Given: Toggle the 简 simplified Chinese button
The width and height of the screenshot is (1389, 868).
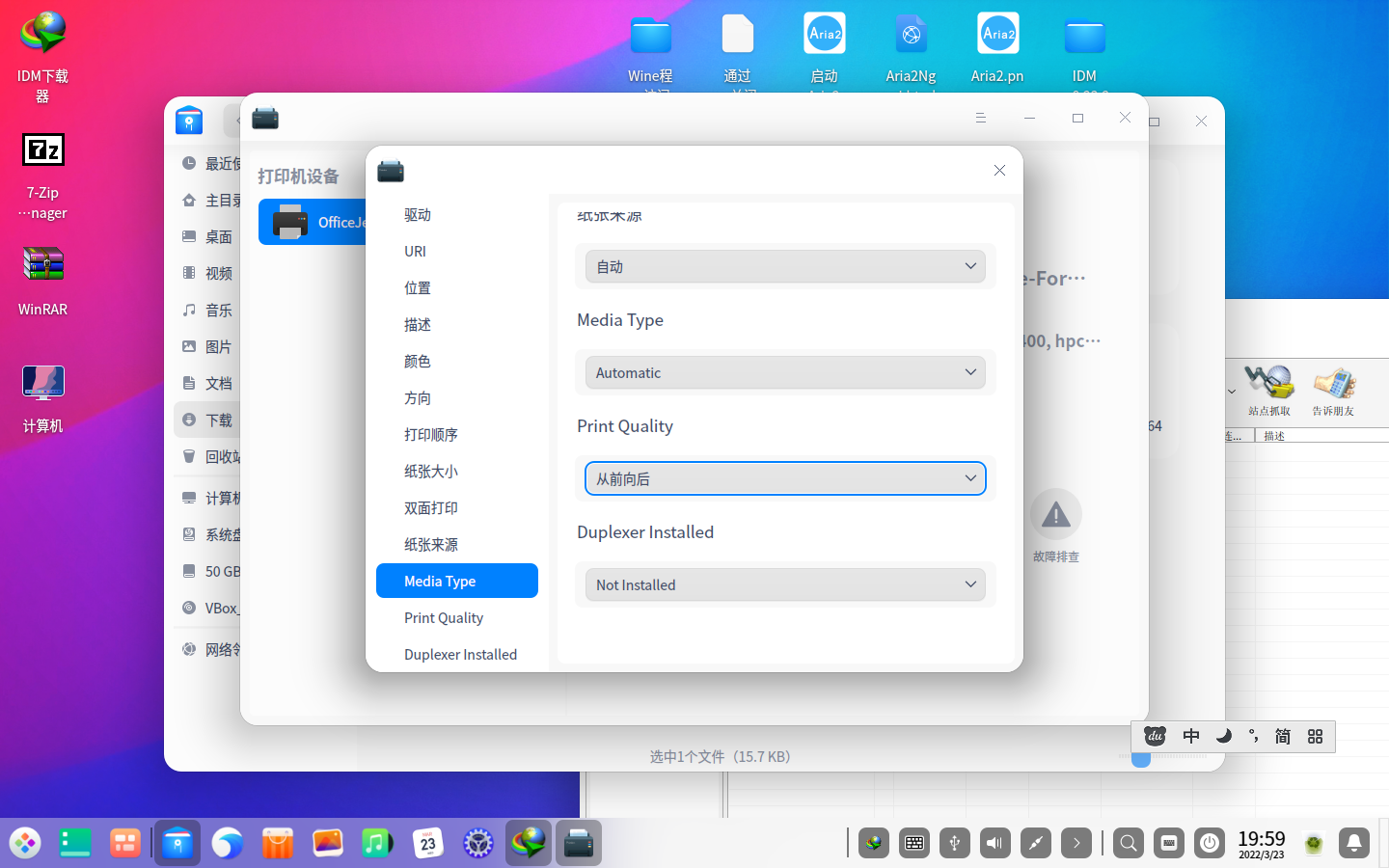Looking at the screenshot, I should (x=1283, y=737).
